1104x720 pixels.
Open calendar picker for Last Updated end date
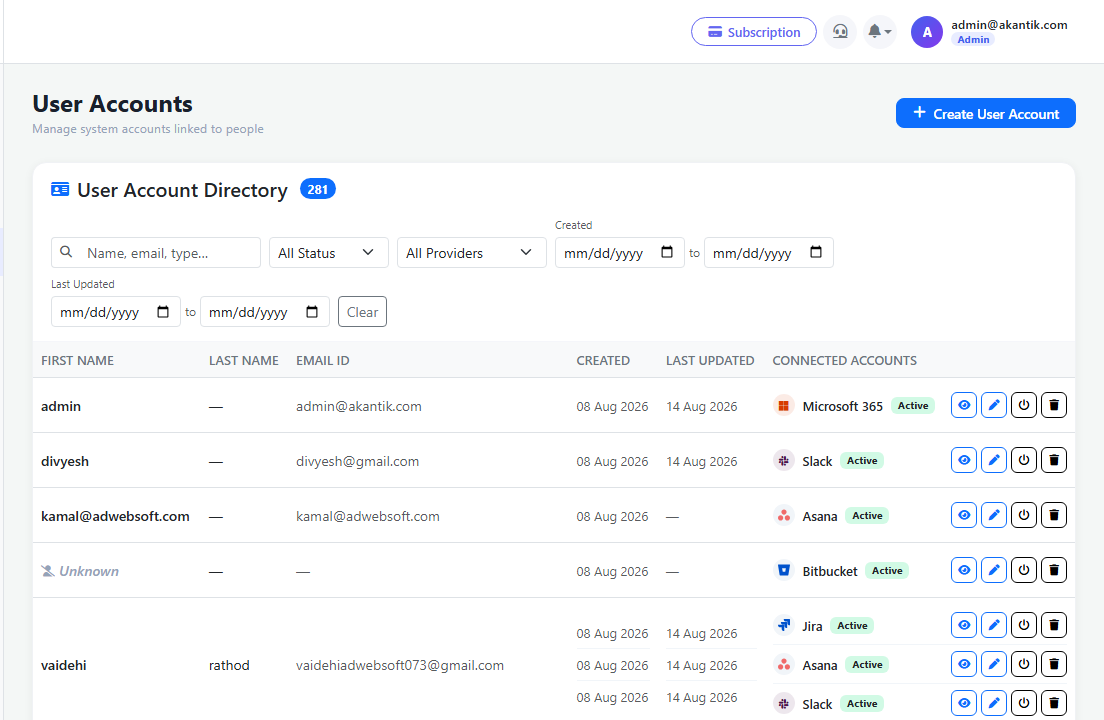click(x=312, y=312)
